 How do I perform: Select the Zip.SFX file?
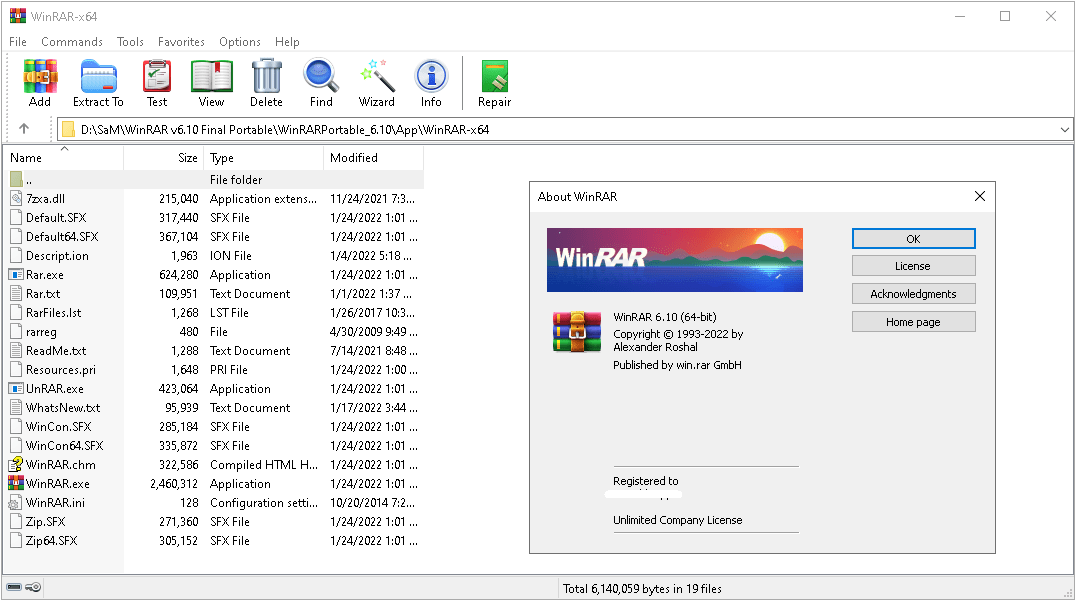(x=45, y=522)
